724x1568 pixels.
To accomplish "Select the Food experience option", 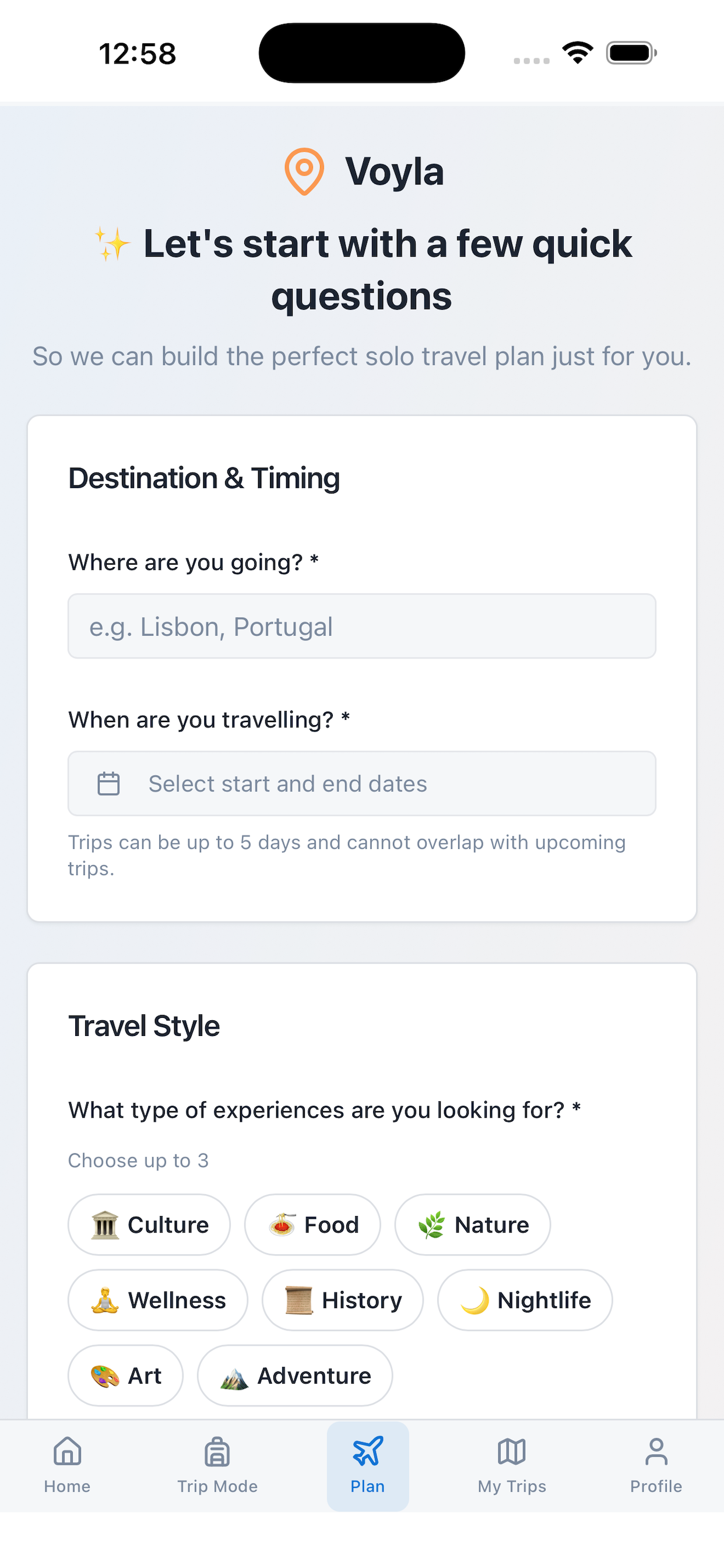I will [312, 1224].
